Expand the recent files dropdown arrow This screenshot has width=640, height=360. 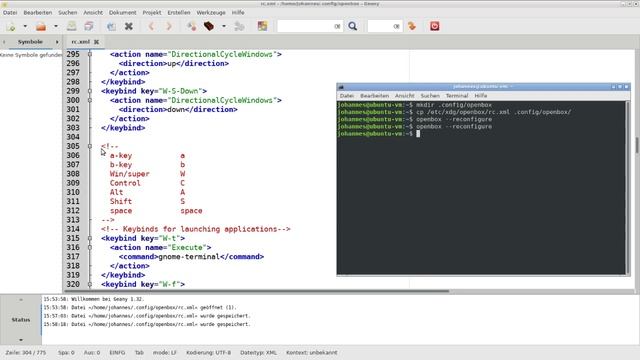[56, 27]
